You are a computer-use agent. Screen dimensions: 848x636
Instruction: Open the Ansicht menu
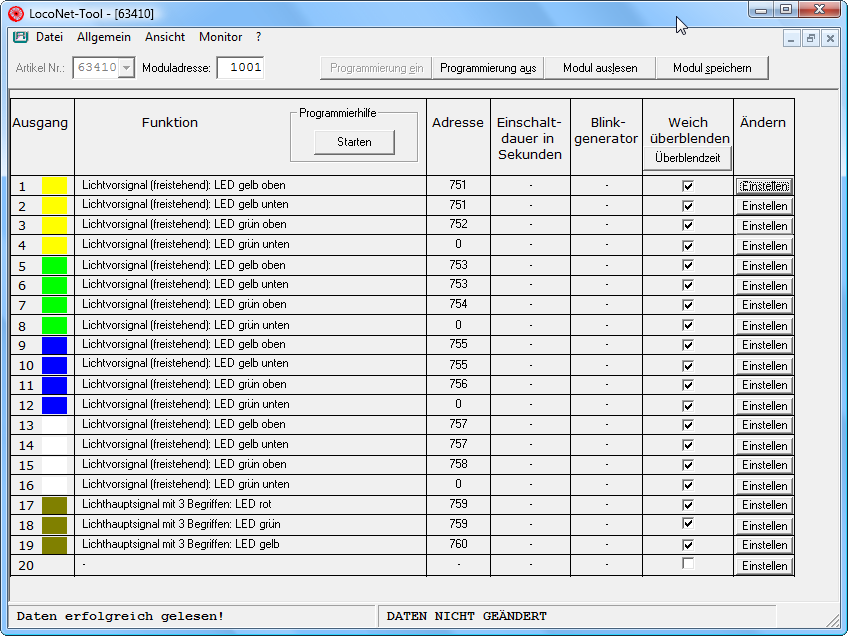[x=165, y=37]
